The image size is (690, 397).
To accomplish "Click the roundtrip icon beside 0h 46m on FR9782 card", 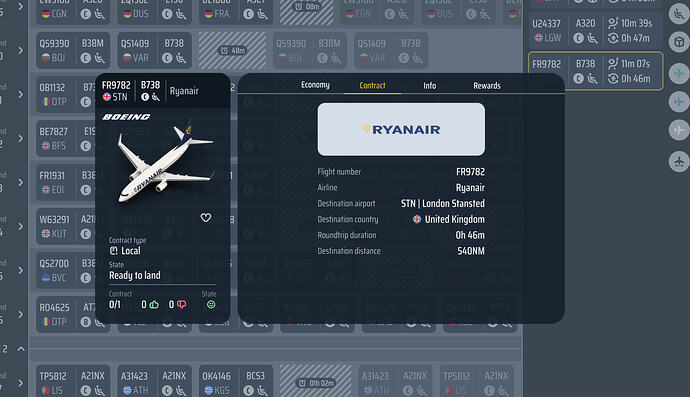I will point(613,79).
